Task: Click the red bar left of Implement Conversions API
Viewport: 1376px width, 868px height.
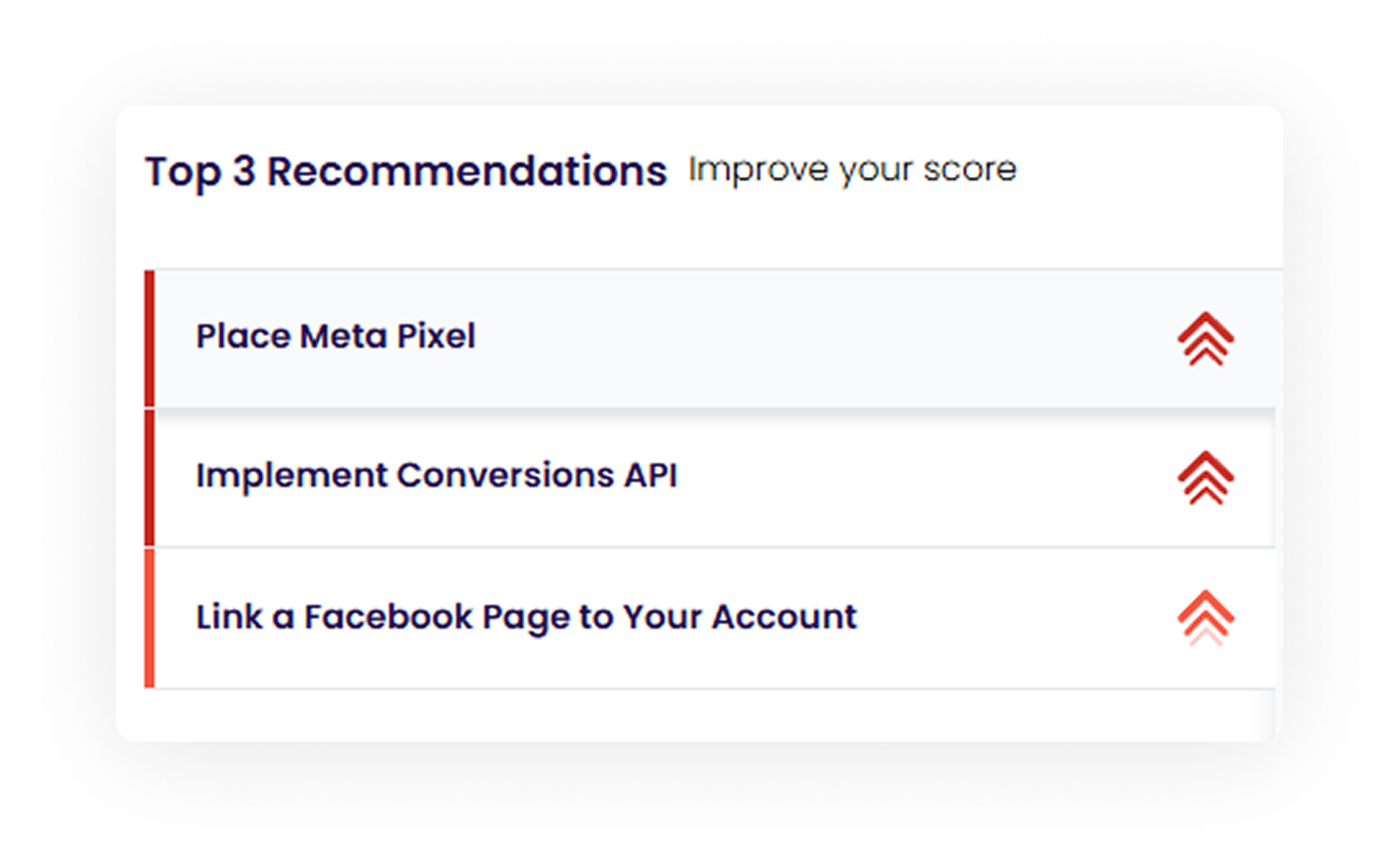Action: click(149, 478)
